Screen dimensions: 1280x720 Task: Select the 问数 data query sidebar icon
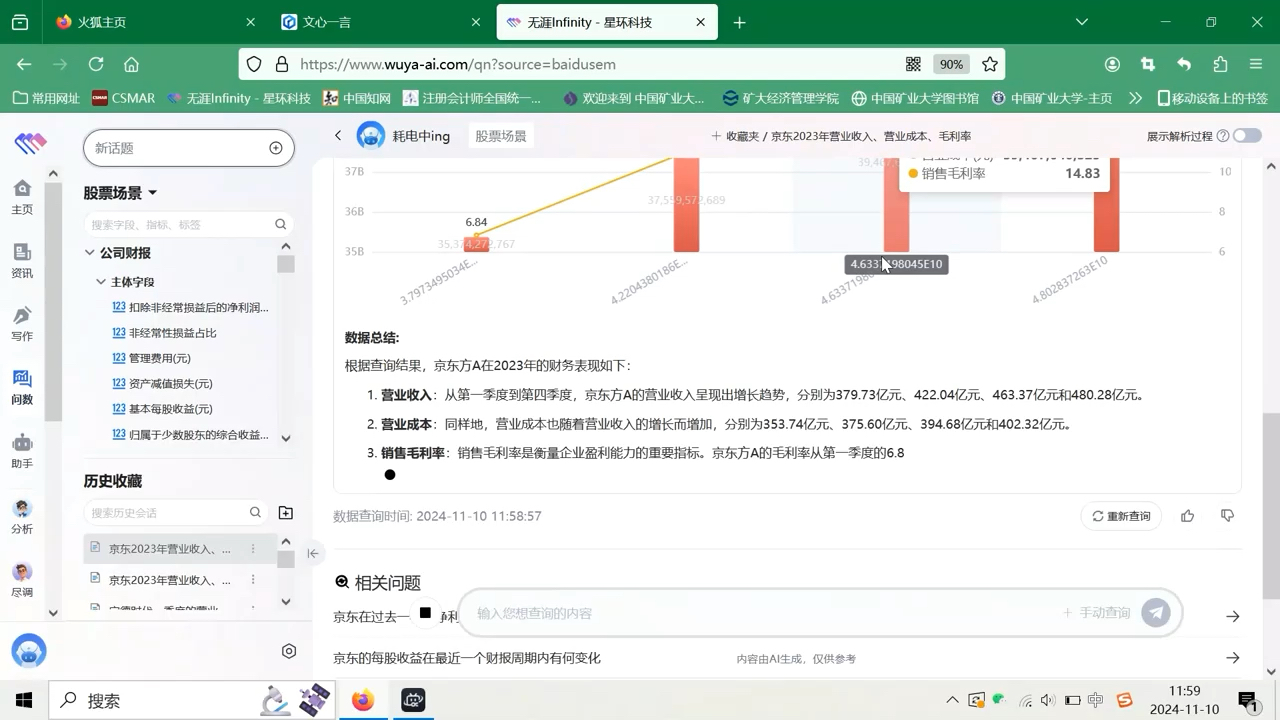(22, 387)
